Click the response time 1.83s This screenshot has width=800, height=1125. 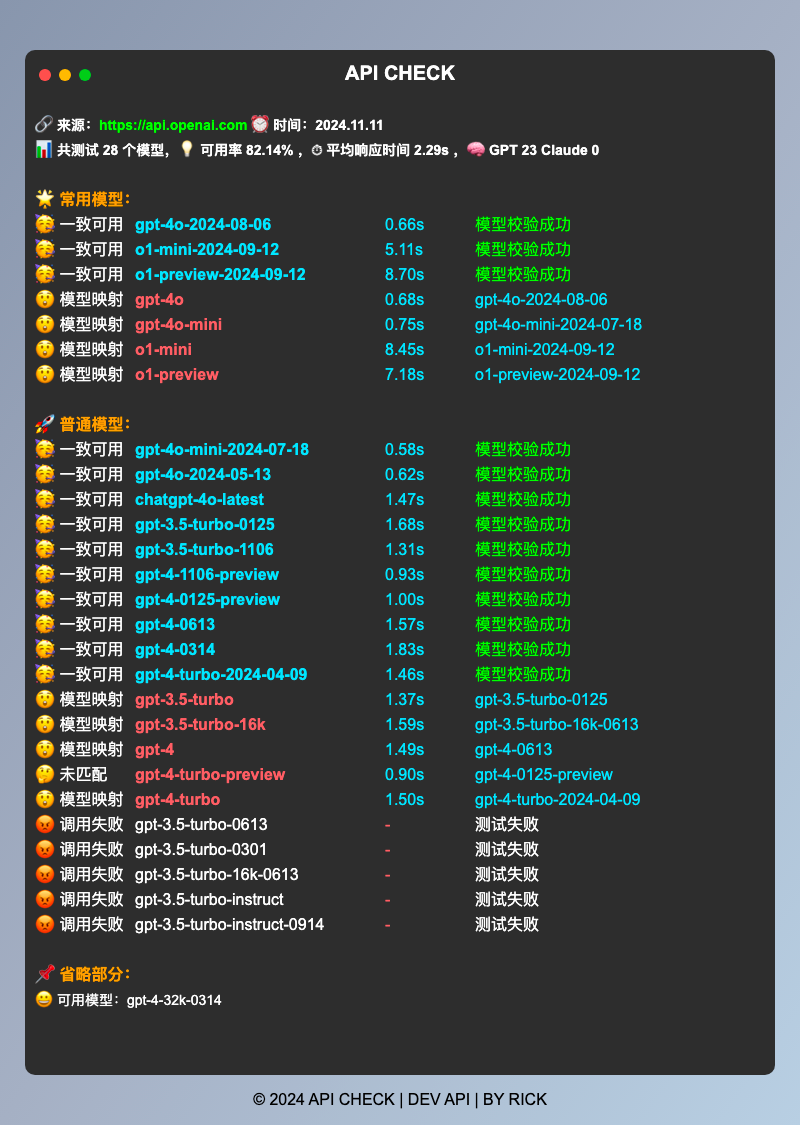404,649
